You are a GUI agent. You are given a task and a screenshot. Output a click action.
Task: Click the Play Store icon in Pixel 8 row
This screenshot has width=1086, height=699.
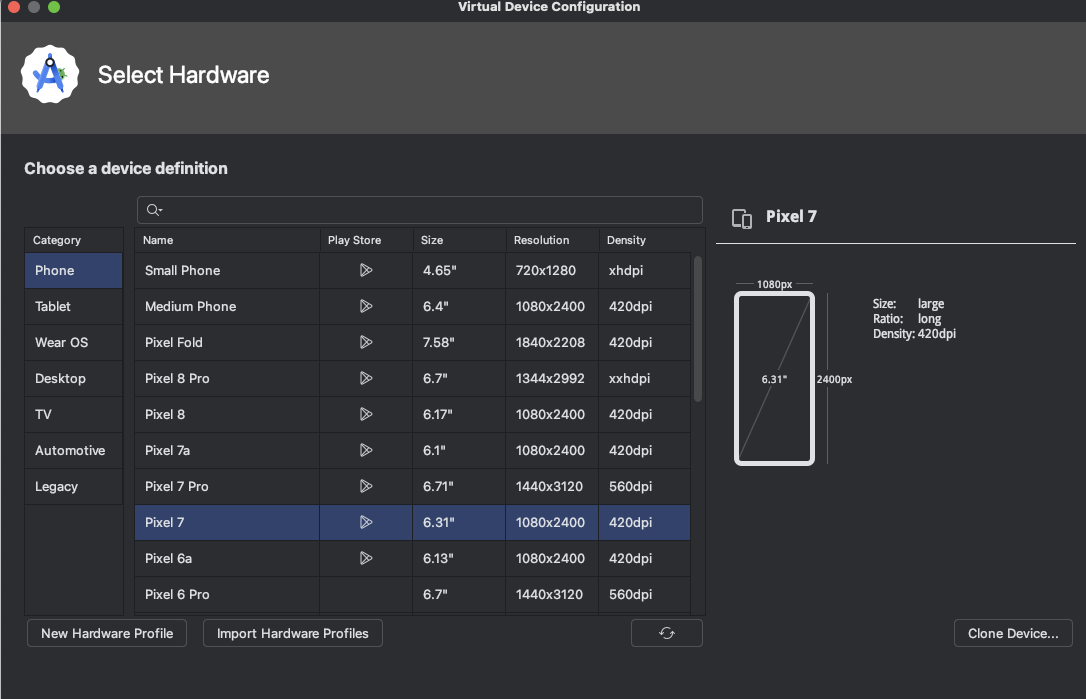[366, 414]
